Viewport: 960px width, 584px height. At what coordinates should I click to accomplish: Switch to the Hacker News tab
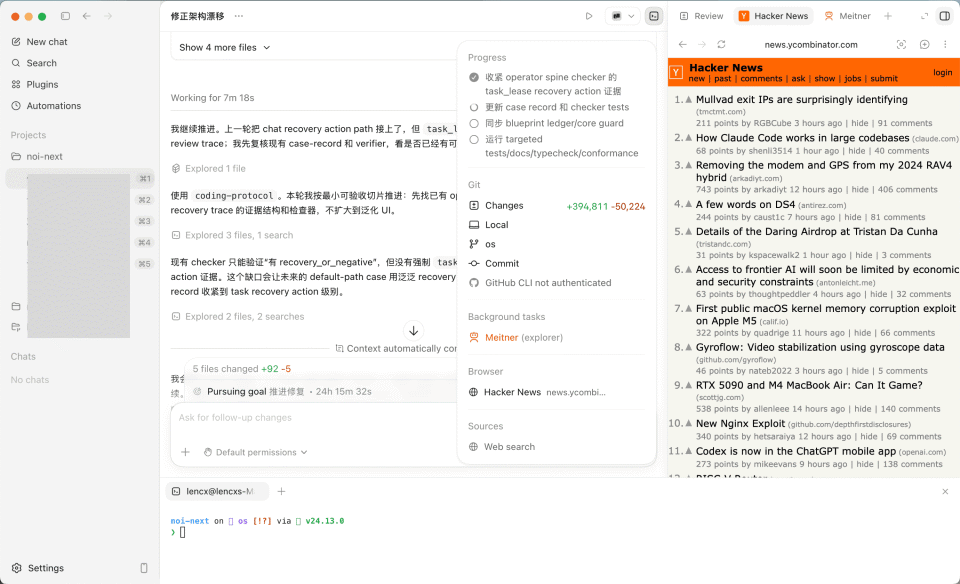point(774,16)
